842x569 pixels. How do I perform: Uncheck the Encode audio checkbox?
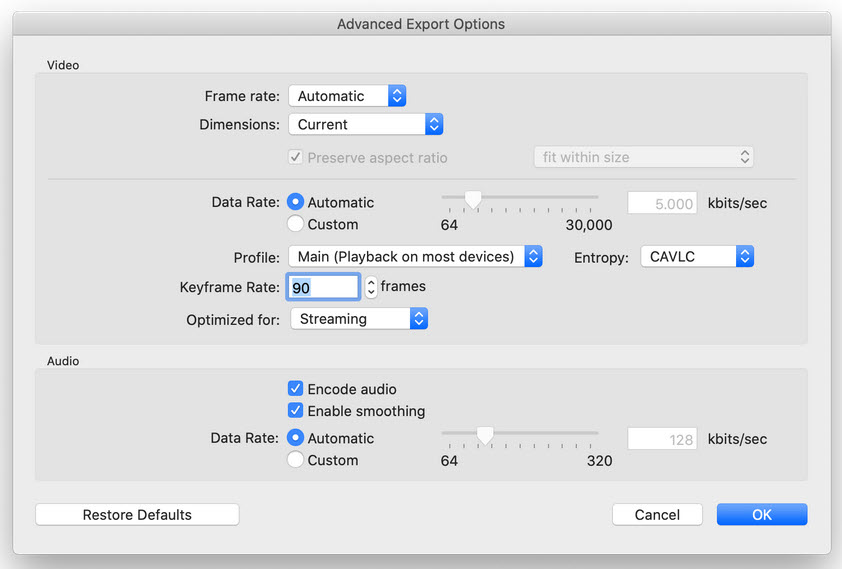(296, 389)
